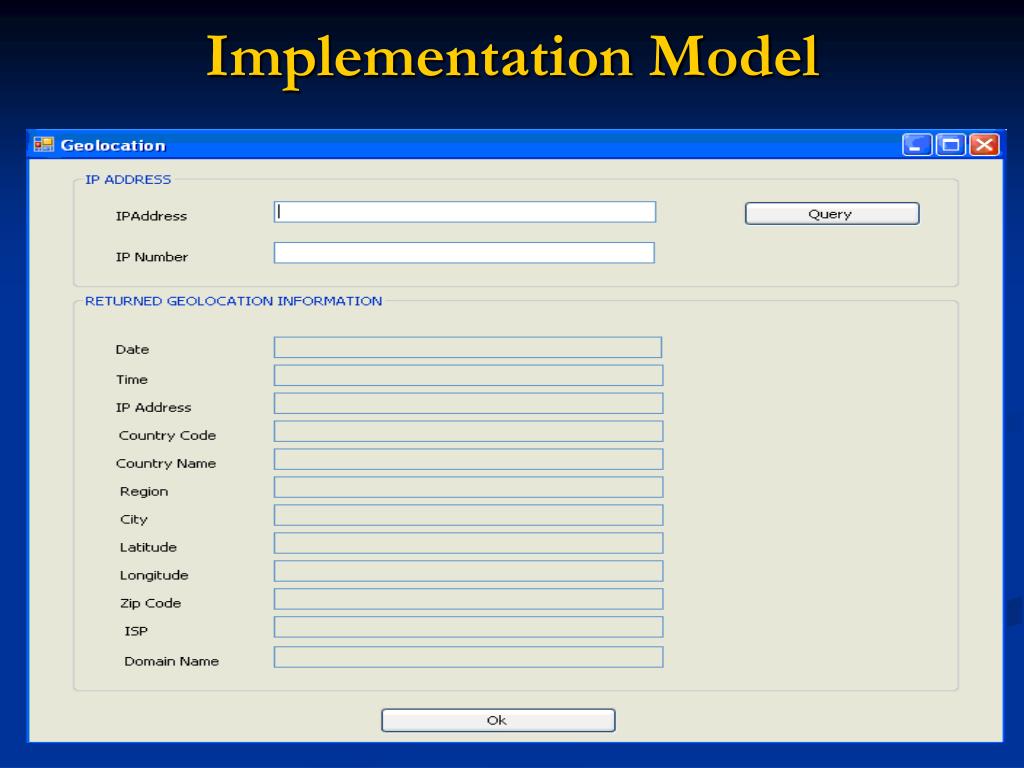Select the Domain Name field
Image resolution: width=1024 pixels, height=768 pixels.
(468, 658)
